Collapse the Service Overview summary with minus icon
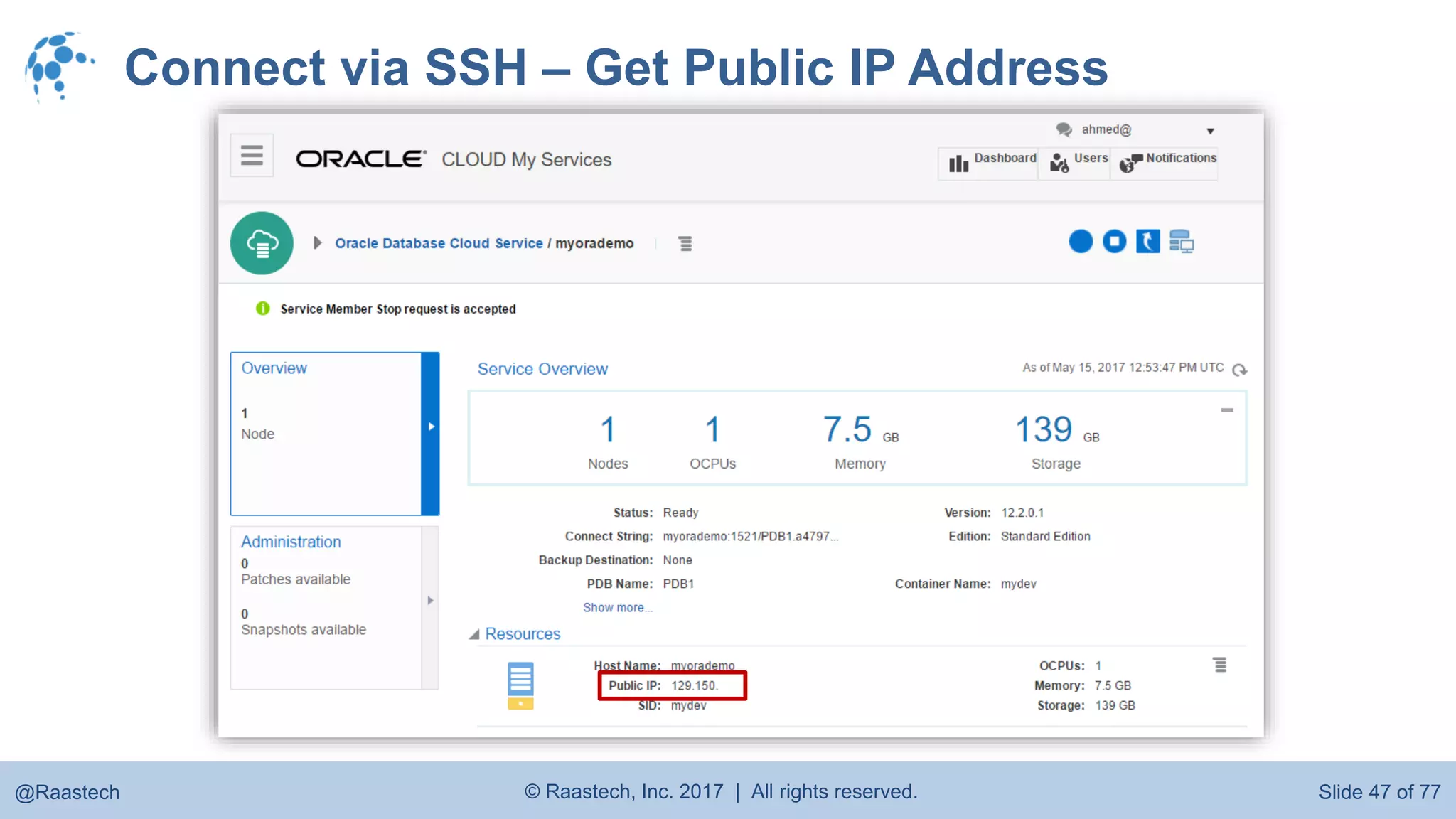The image size is (1456, 819). [x=1227, y=410]
